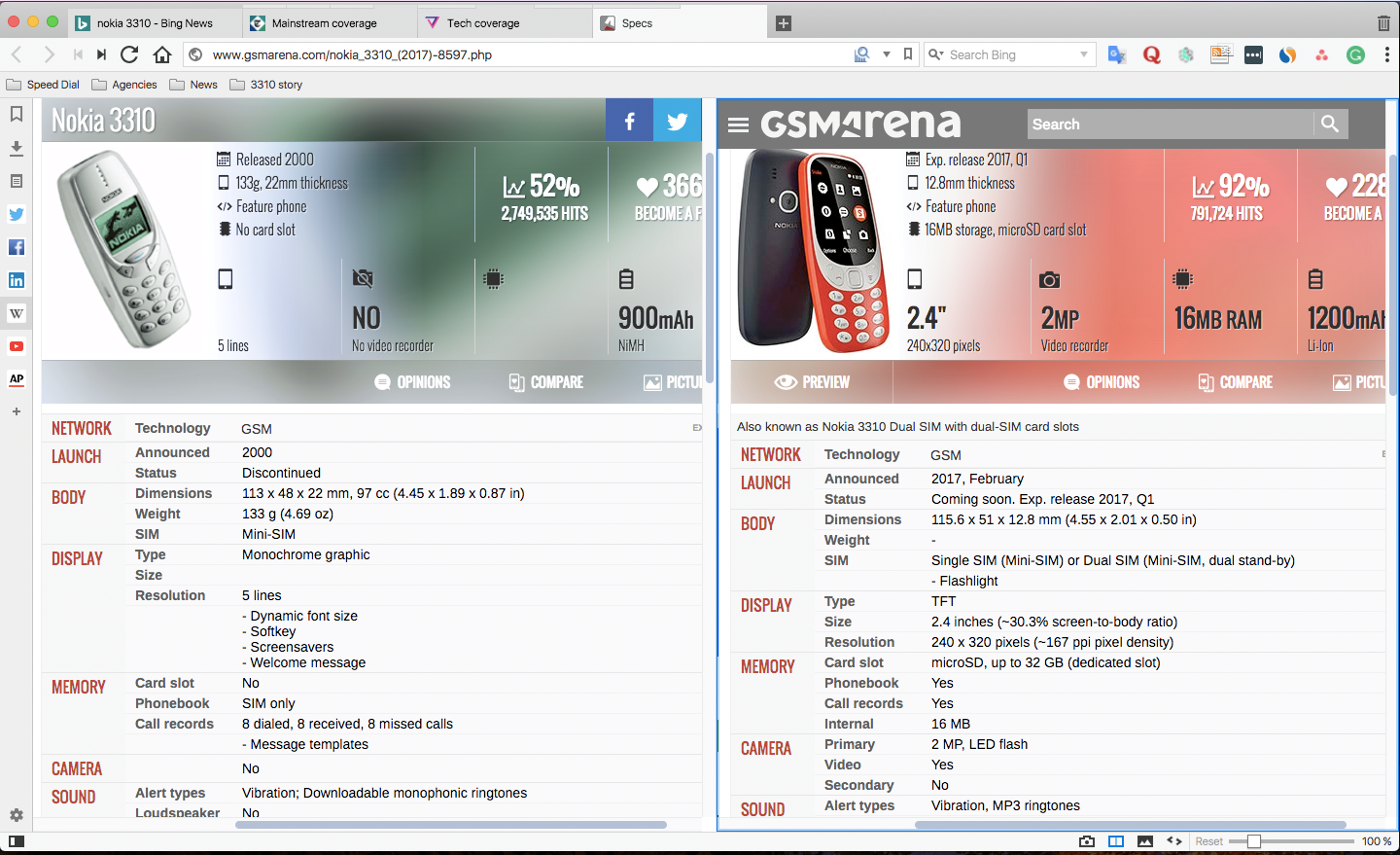Switch to nokia 3310 - Bing News tab
The image size is (1400, 855).
(x=154, y=23)
